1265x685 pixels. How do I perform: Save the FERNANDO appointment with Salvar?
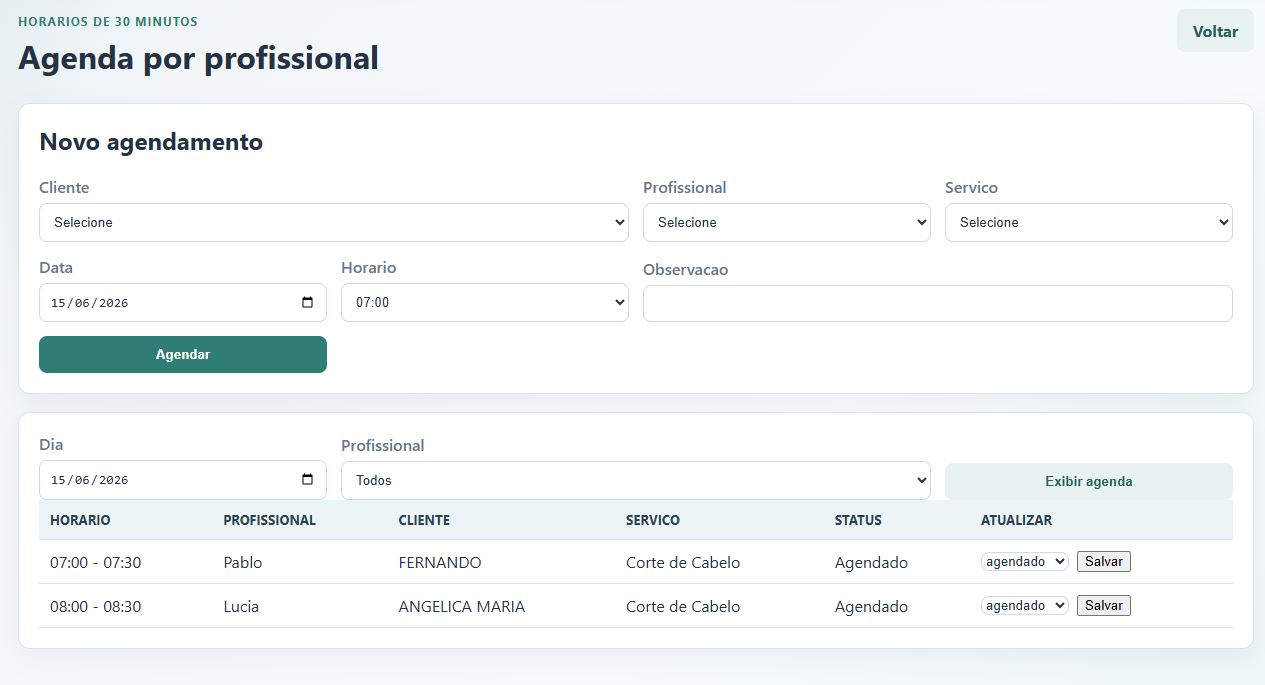pos(1104,562)
